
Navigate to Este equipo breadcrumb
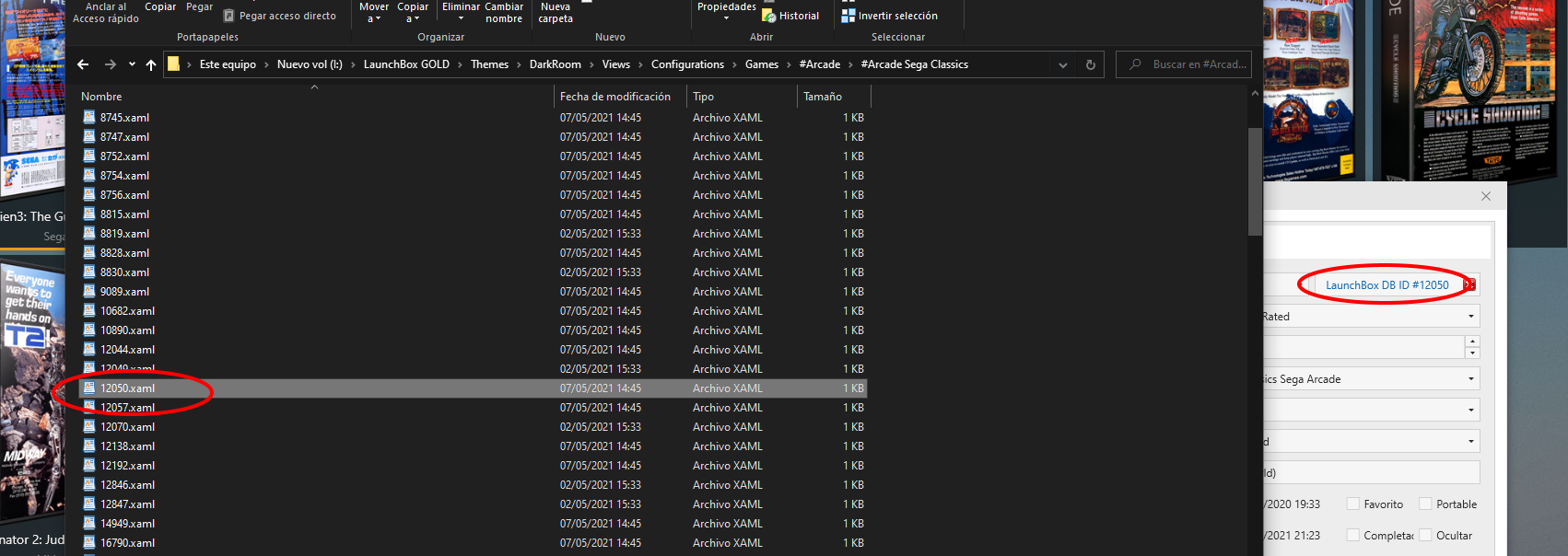(x=228, y=64)
